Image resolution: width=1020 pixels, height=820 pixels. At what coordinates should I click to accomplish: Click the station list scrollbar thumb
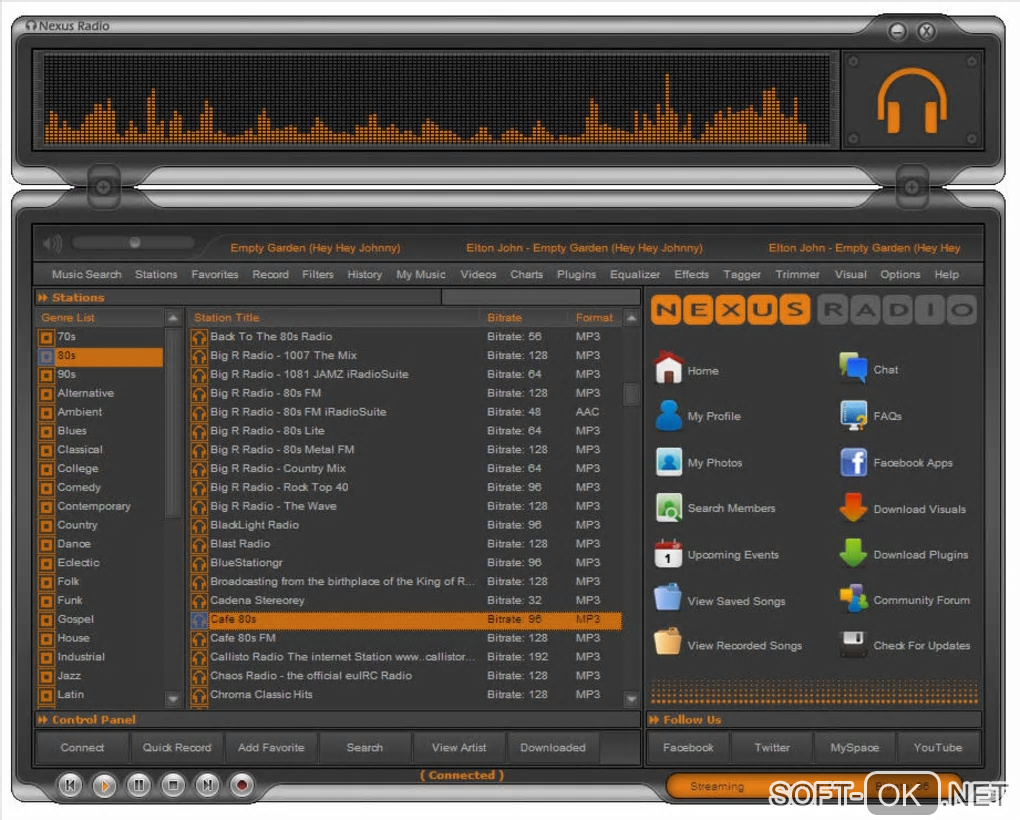pyautogui.click(x=631, y=394)
